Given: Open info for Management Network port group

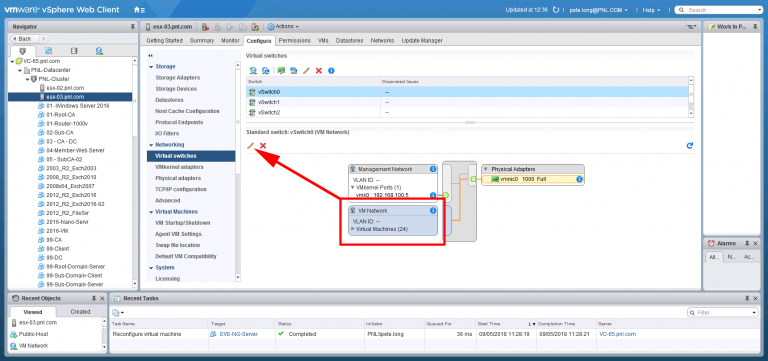Looking at the screenshot, I should (x=432, y=169).
